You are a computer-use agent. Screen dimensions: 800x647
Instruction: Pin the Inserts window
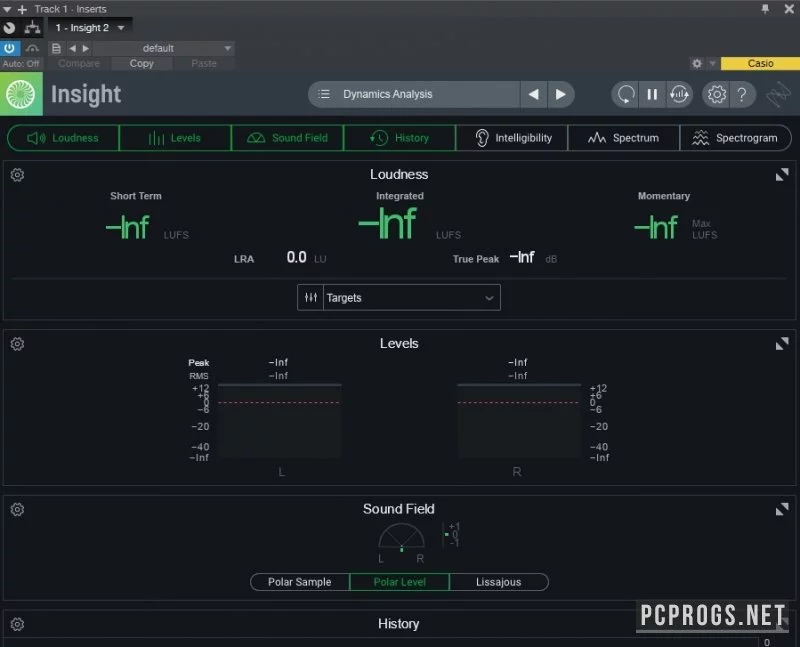click(x=765, y=9)
